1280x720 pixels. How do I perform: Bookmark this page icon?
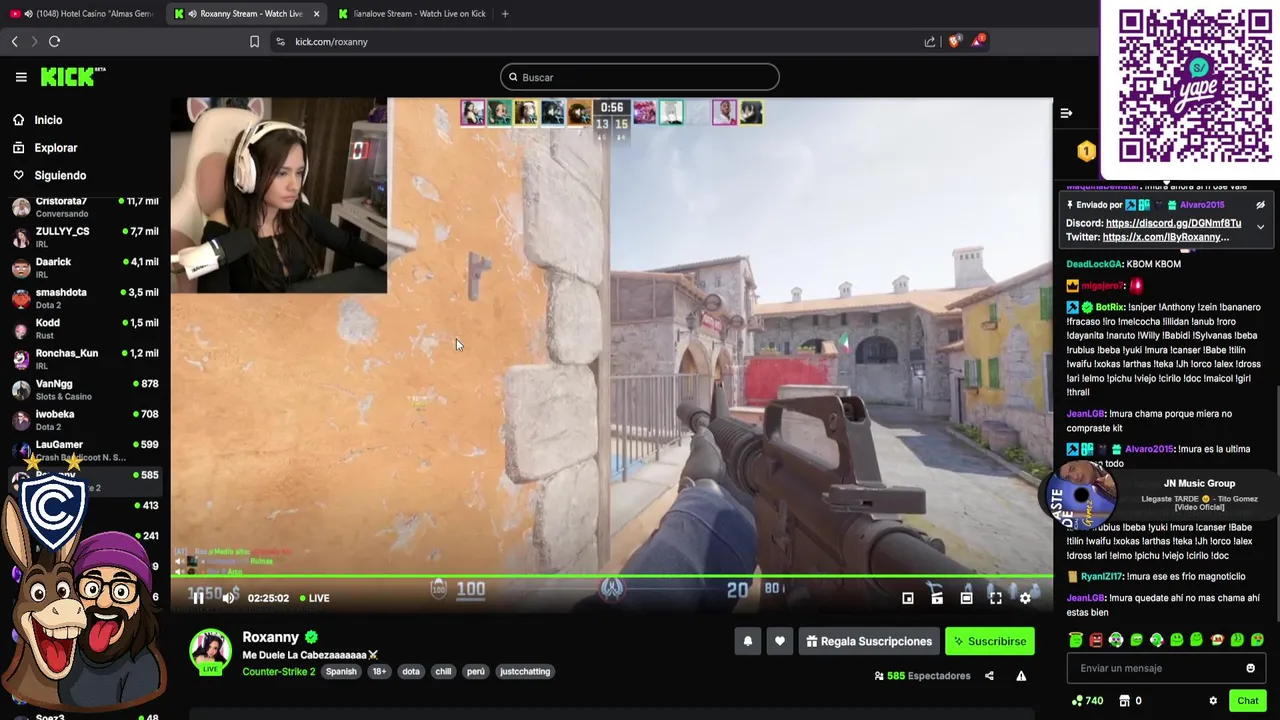254,42
